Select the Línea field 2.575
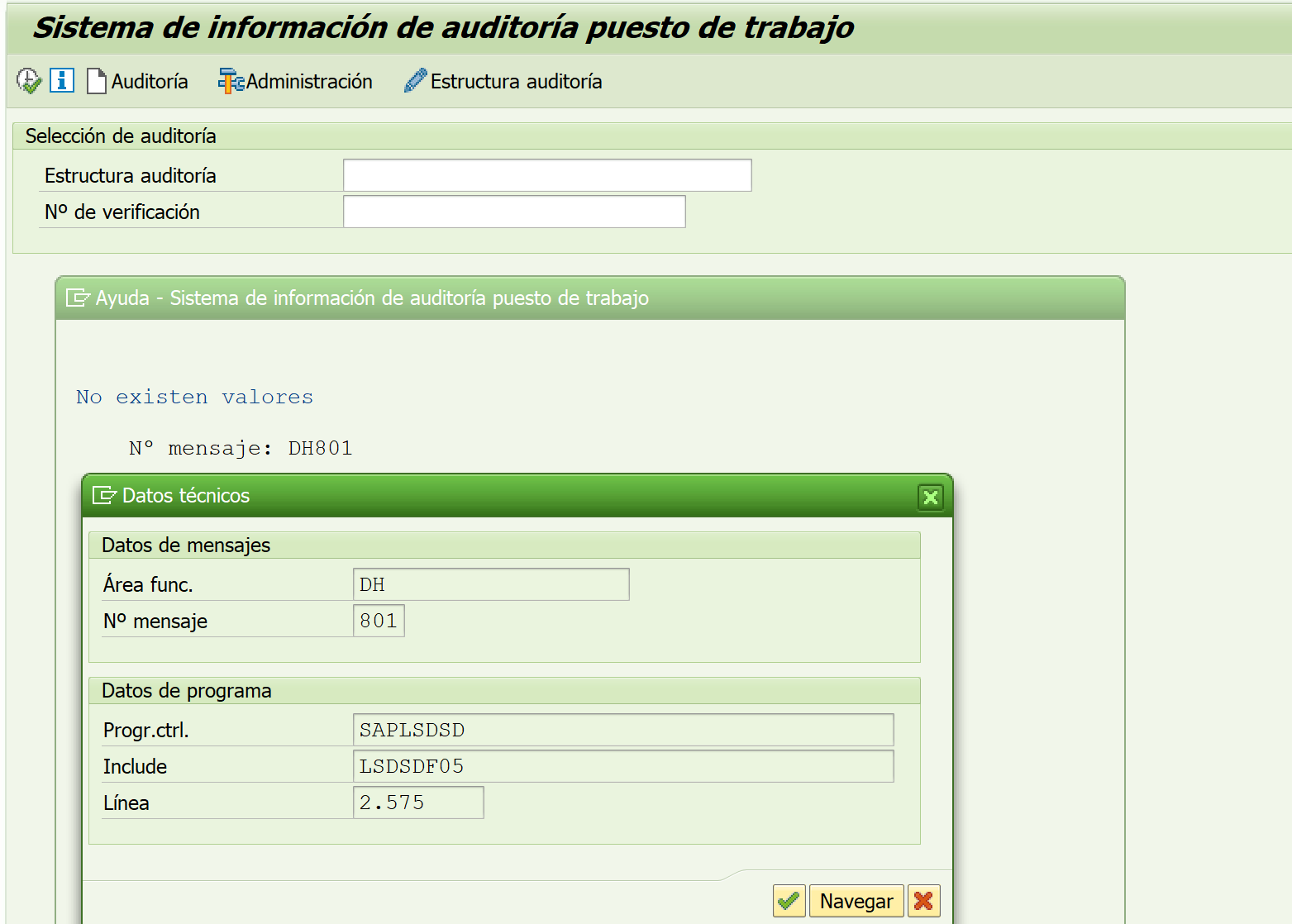 (418, 803)
